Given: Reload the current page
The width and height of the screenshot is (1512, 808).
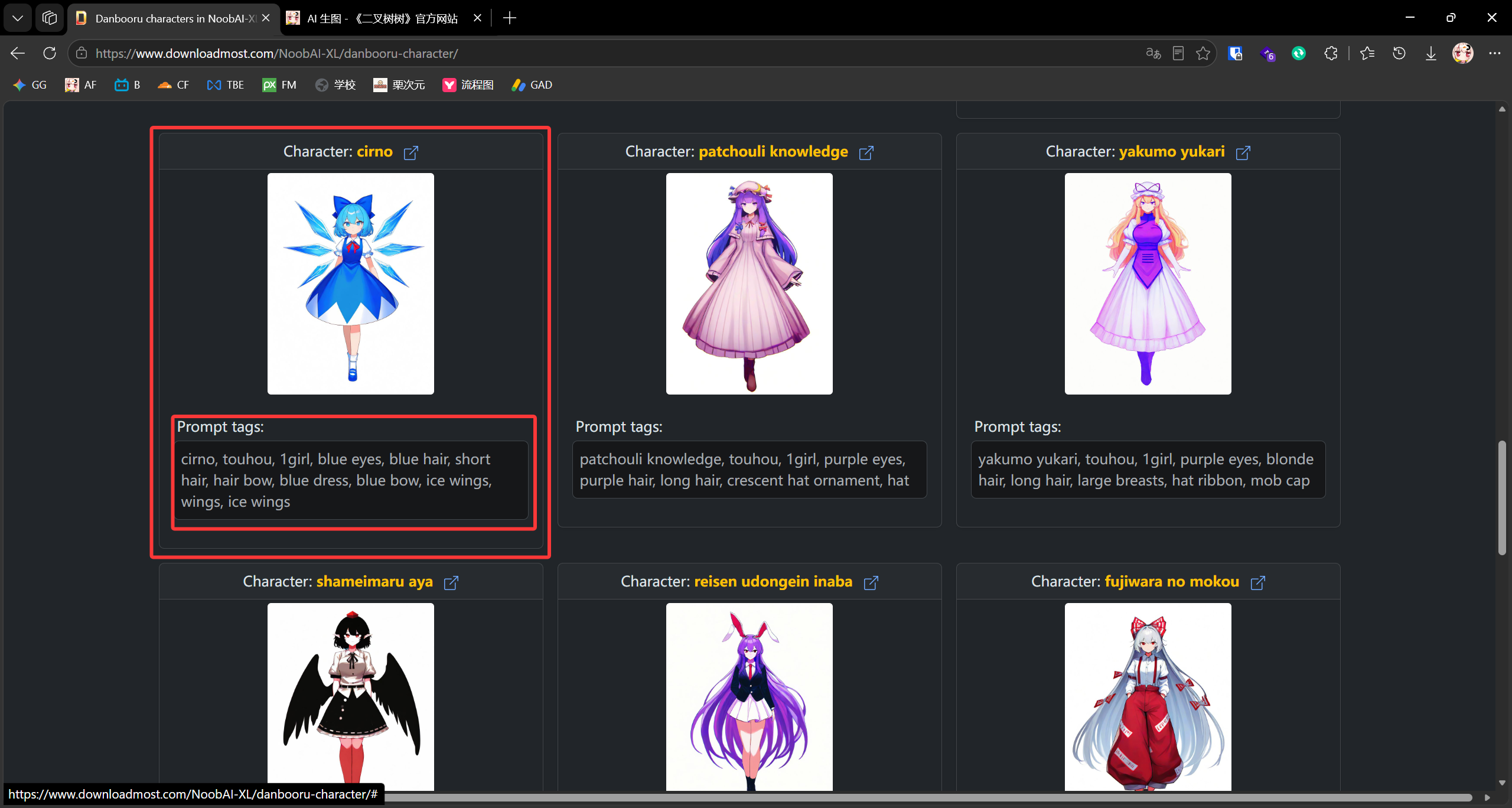Looking at the screenshot, I should 50,53.
